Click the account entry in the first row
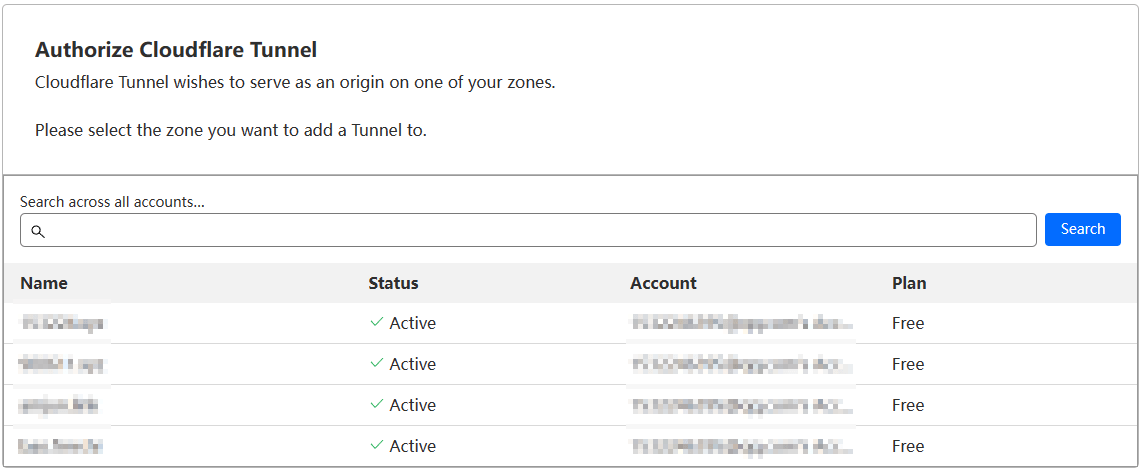1146x472 pixels. click(742, 323)
